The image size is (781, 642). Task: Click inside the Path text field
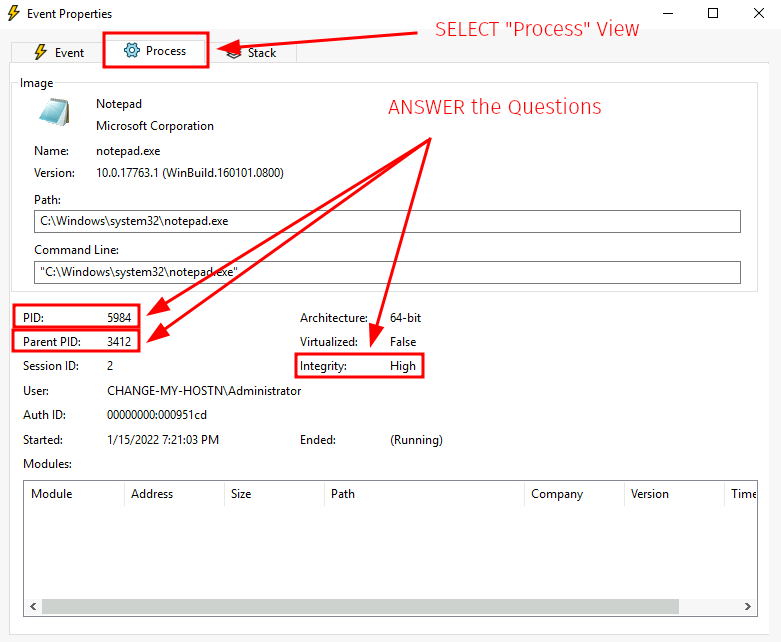[x=387, y=221]
